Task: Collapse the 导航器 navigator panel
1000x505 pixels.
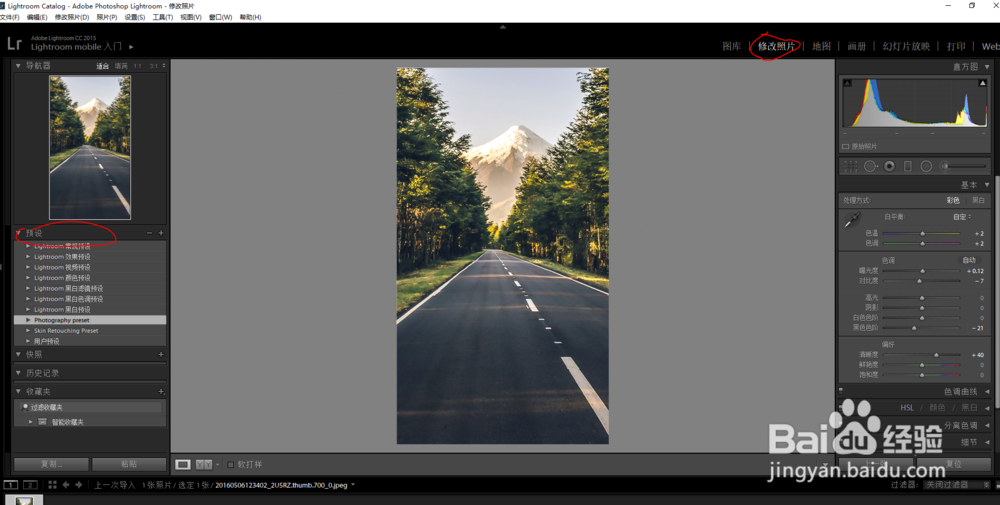Action: click(18, 65)
